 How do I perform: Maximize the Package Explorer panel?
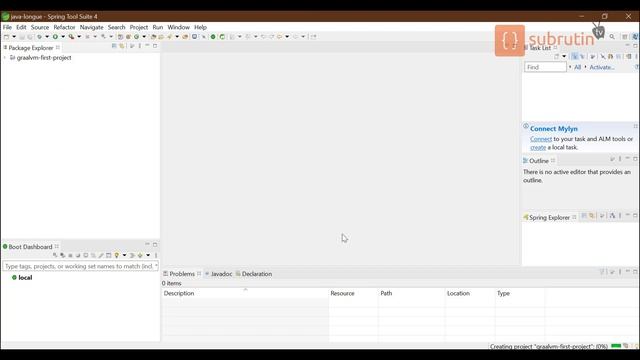tap(155, 46)
